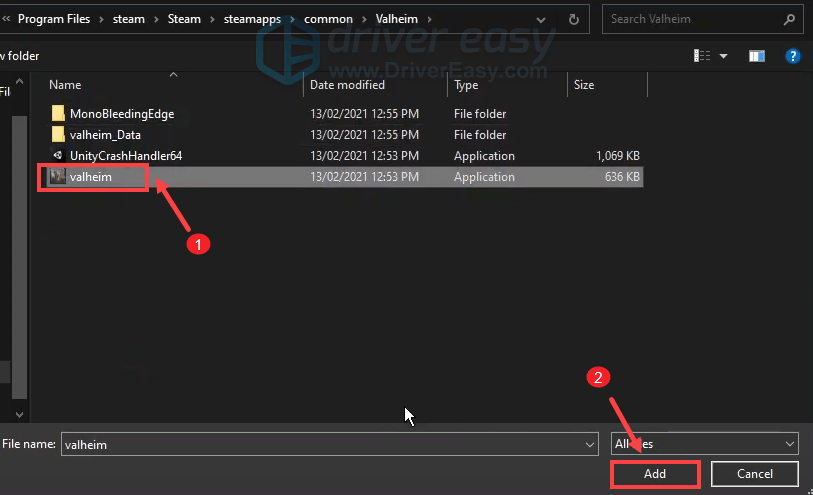
Task: Click the UnityCrashHandler64 application icon
Action: 58,155
